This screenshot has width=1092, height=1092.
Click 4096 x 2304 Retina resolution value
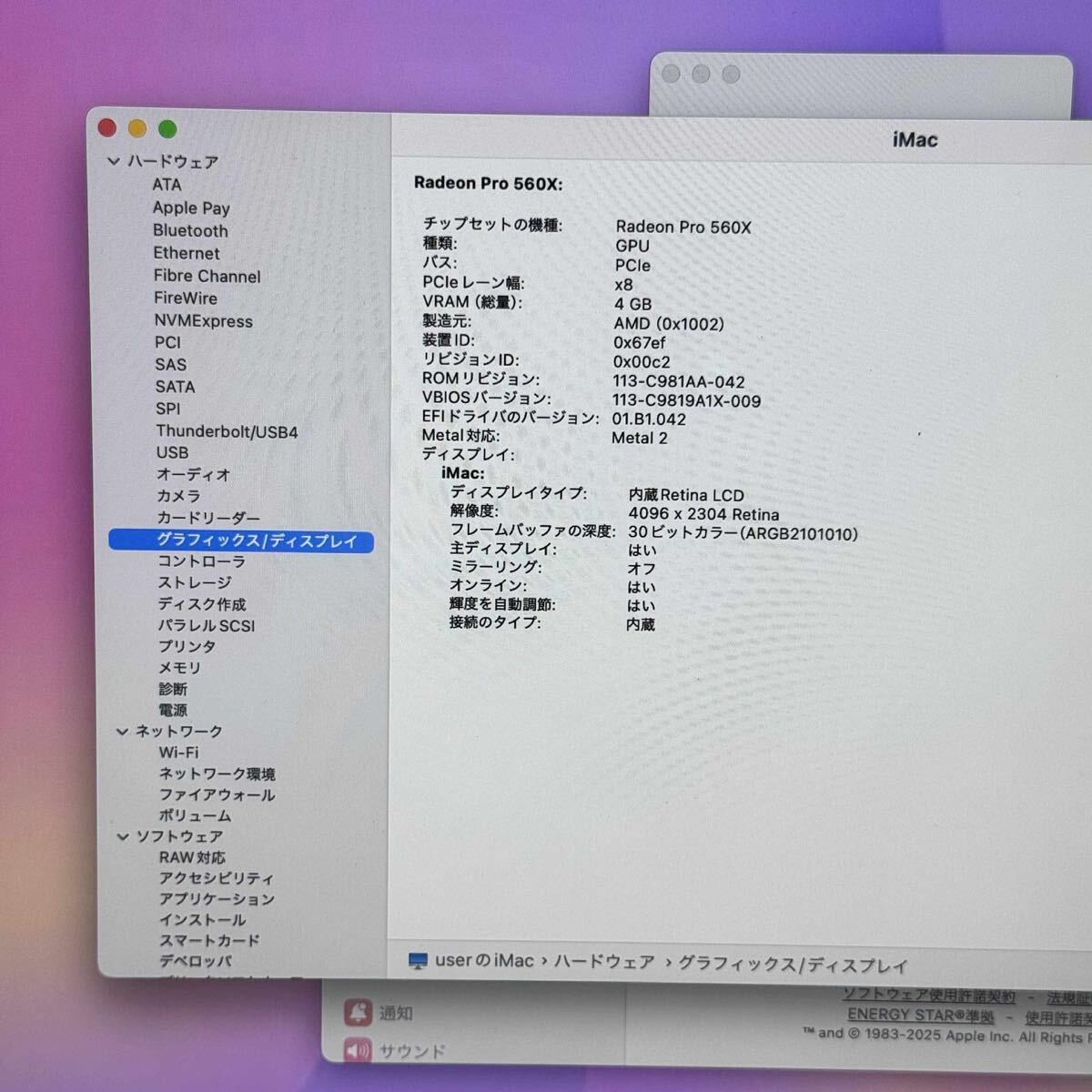tap(703, 514)
